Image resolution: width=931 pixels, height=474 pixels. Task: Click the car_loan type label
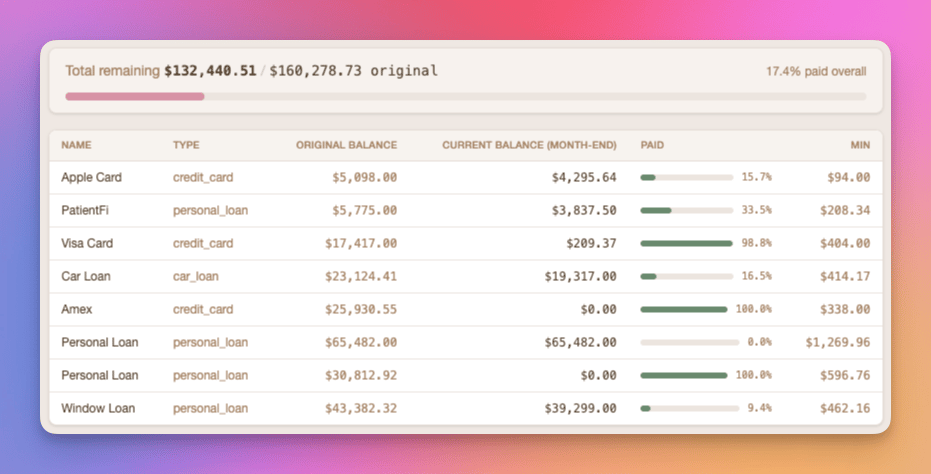click(x=195, y=276)
